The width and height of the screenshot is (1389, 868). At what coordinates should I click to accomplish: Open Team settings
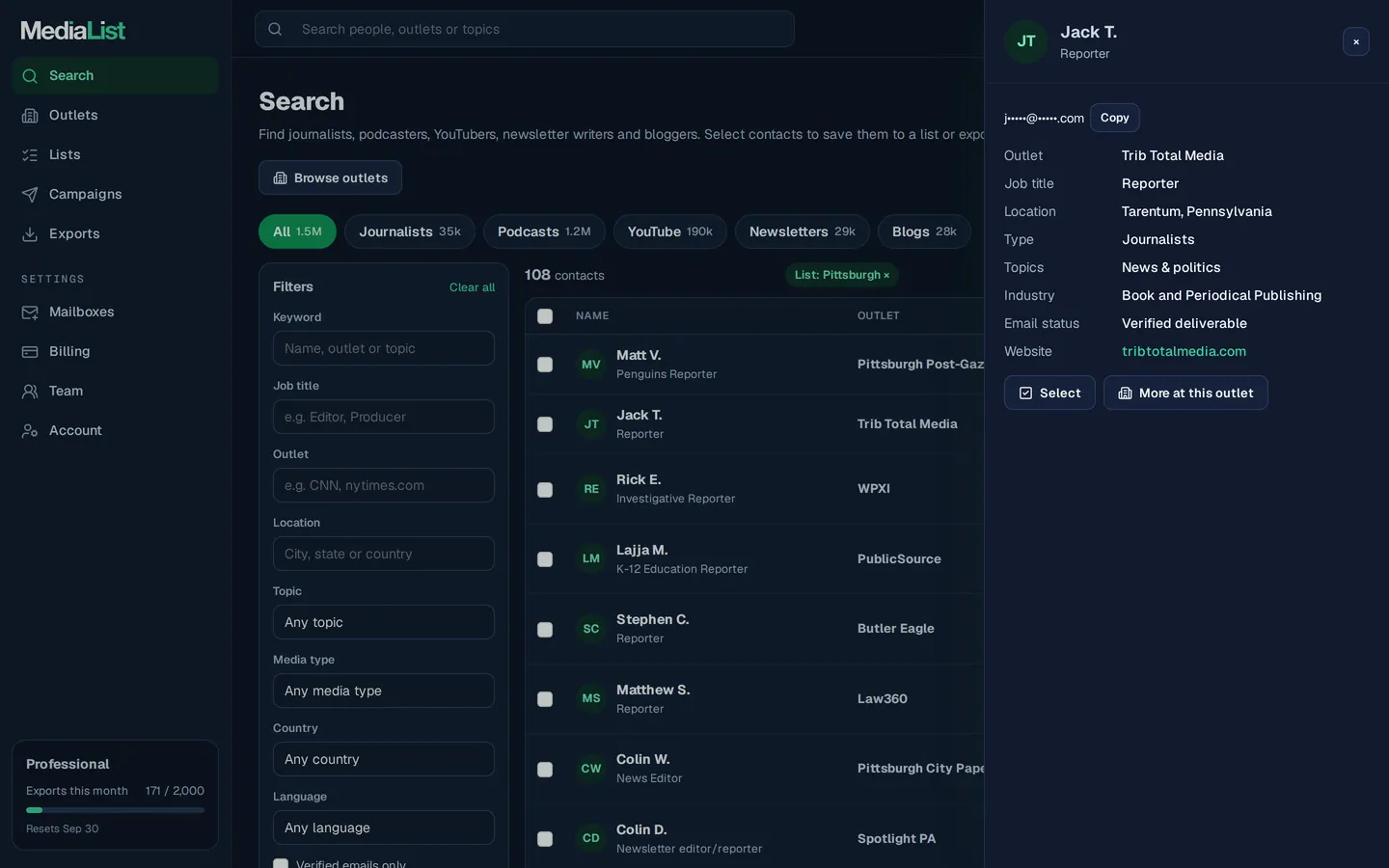pyautogui.click(x=115, y=391)
